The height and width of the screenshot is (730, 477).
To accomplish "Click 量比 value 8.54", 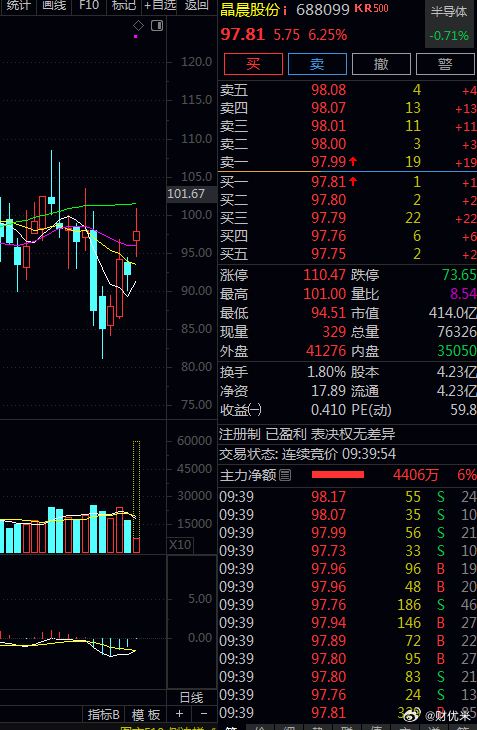I will tap(463, 294).
